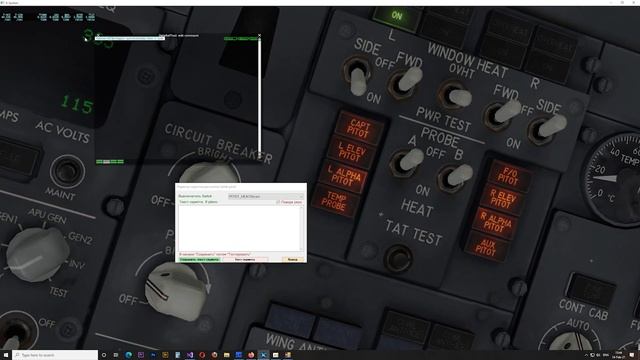Click the yellow exit button in dialog

point(293,259)
